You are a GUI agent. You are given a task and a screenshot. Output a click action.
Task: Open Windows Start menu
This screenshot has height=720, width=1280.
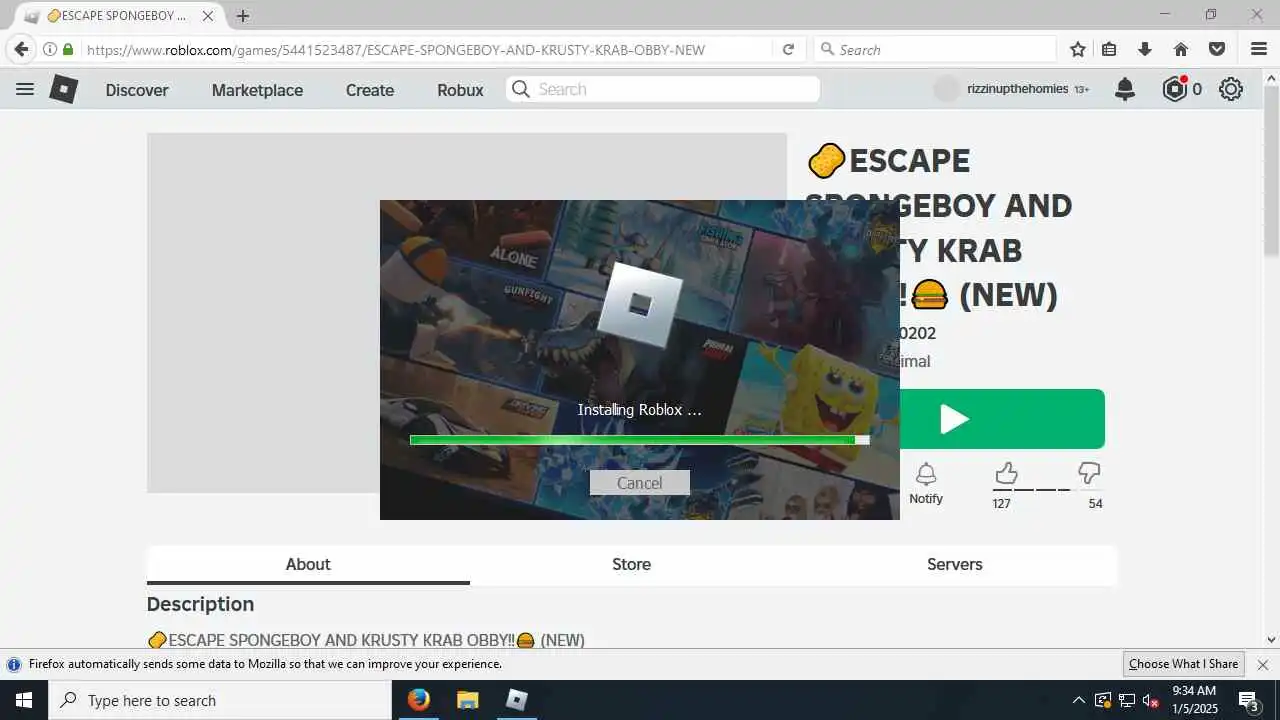(x=24, y=700)
